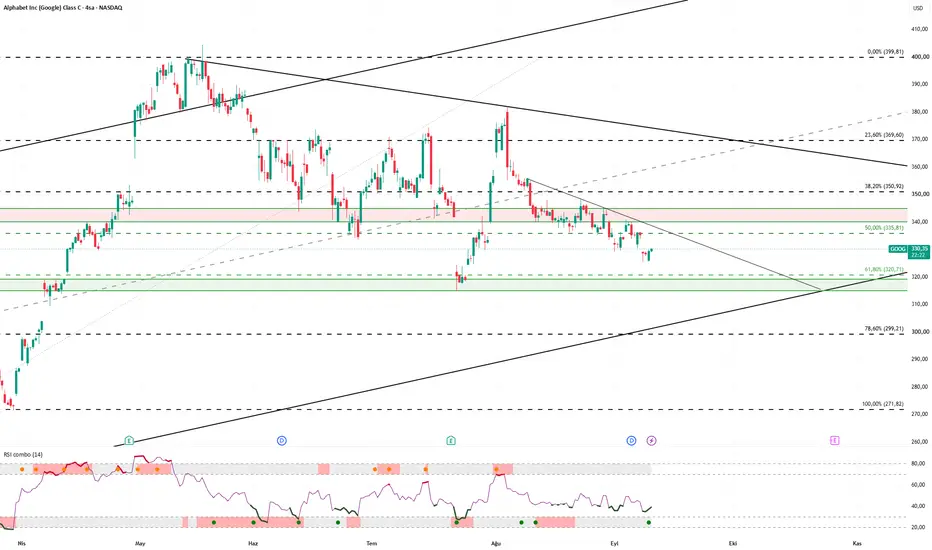The image size is (932, 550).
Task: Click the purple lightning event icon
Action: 651,441
